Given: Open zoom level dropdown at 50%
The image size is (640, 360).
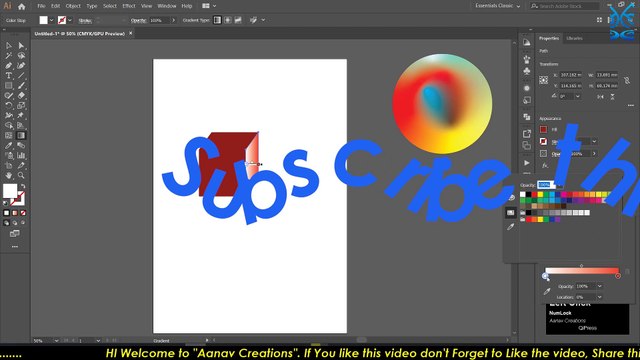Looking at the screenshot, I should pyautogui.click(x=56, y=340).
